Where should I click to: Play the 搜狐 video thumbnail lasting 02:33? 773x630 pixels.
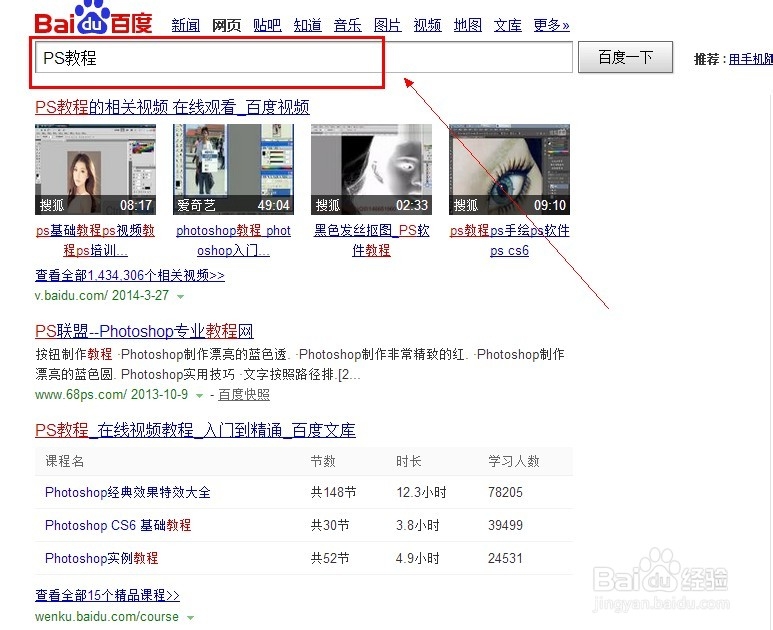[371, 169]
